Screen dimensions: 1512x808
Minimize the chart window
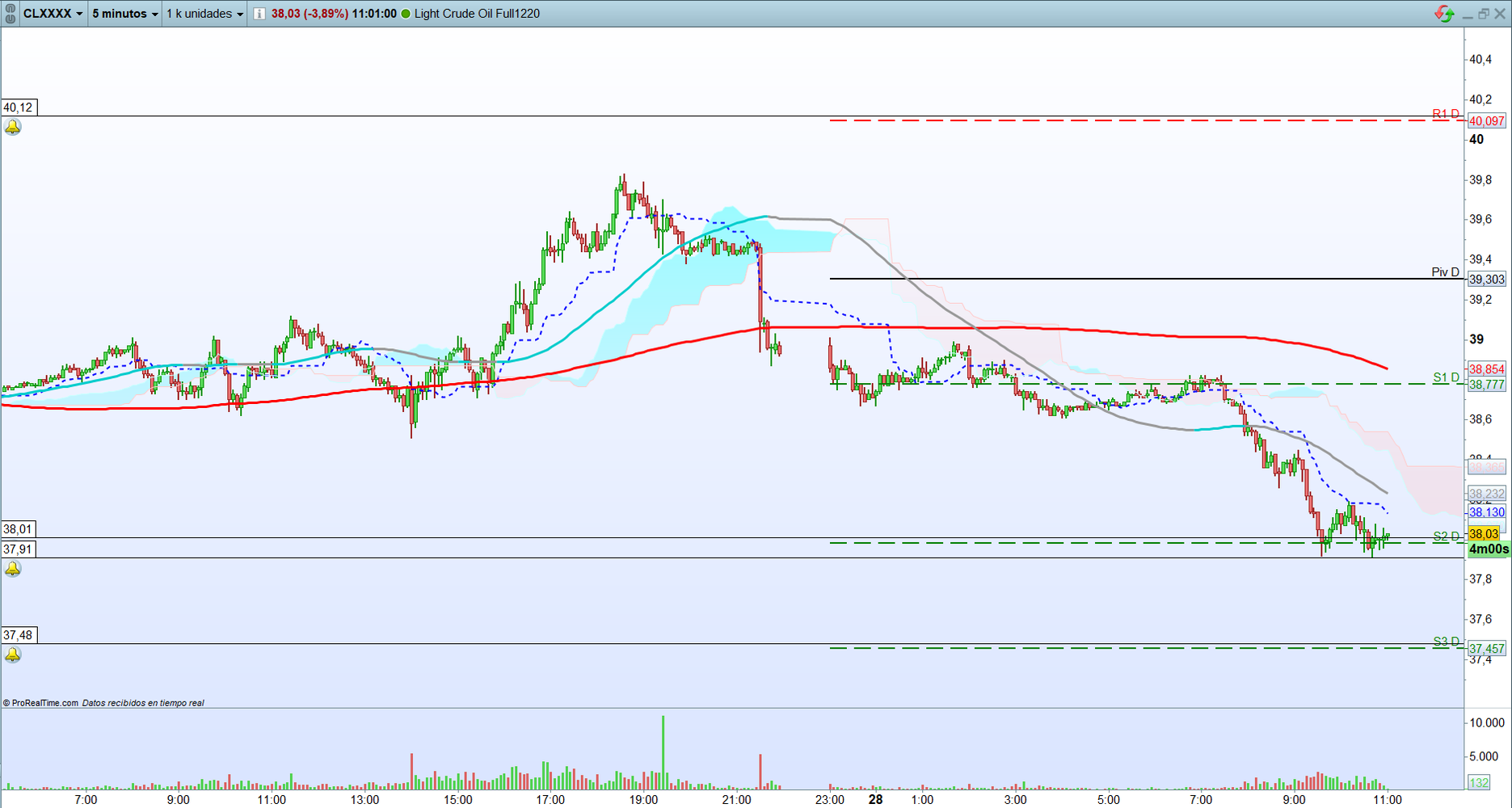click(1468, 15)
